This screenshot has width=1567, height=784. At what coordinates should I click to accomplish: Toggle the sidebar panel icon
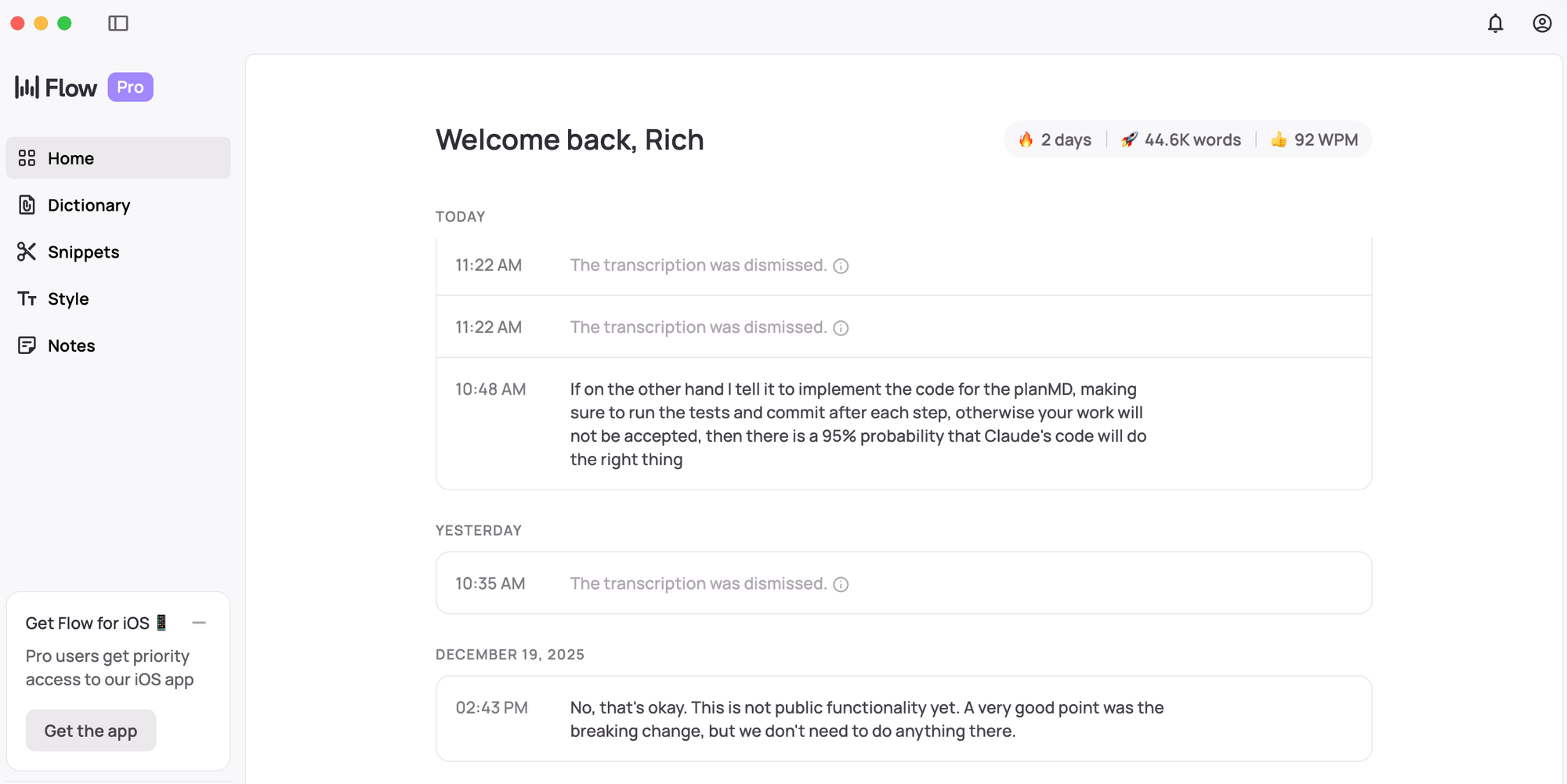(x=118, y=23)
